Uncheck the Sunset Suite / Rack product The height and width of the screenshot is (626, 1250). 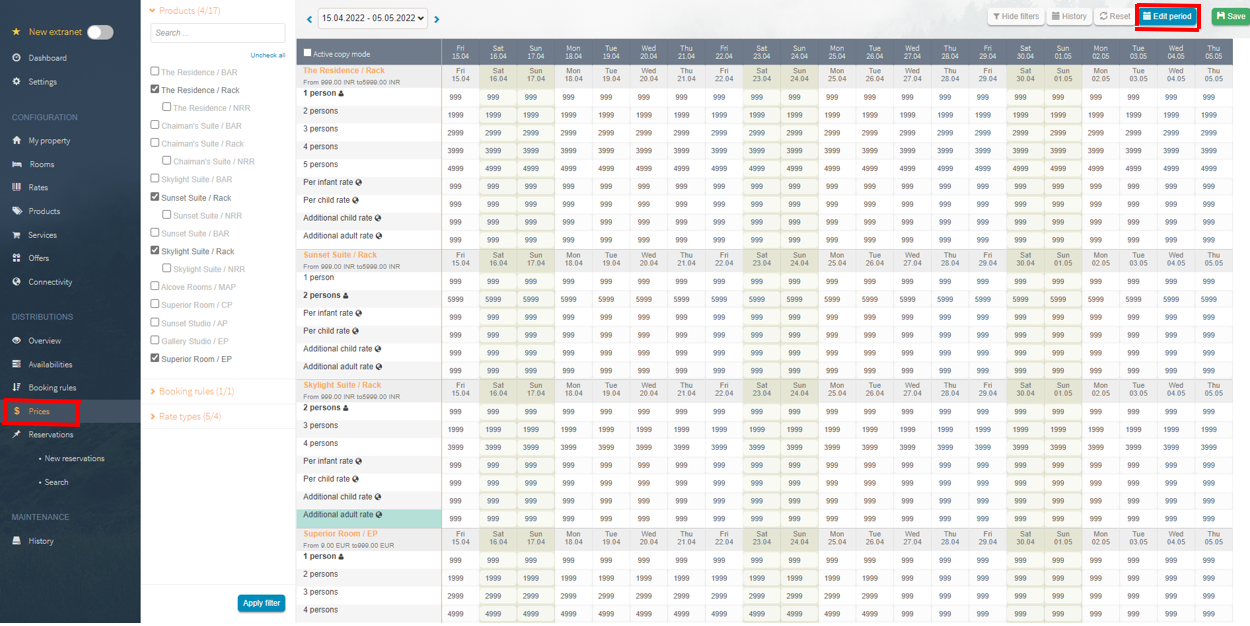155,197
